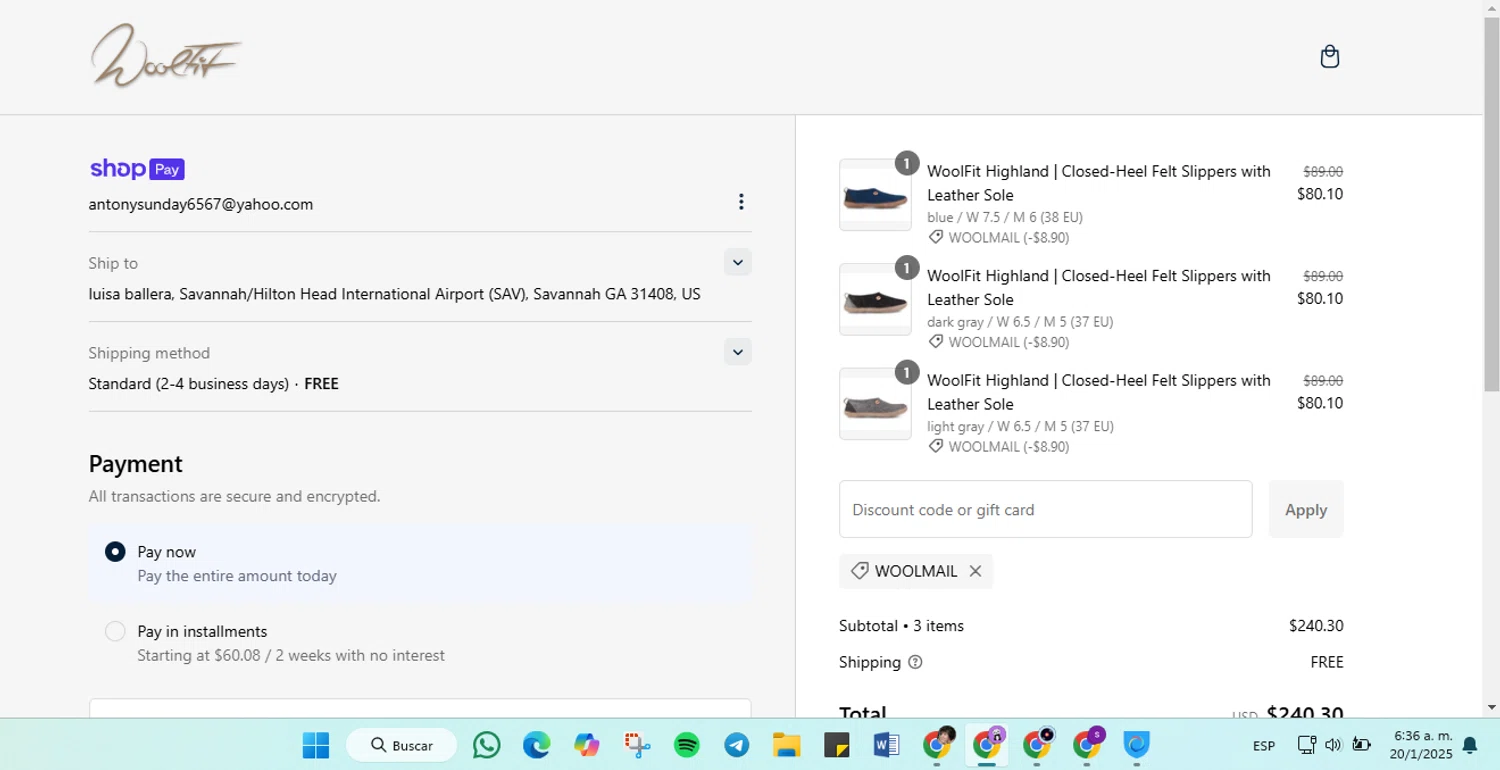Click the Subtotal amount $240.30
This screenshot has height=770, width=1500.
[x=1316, y=626]
